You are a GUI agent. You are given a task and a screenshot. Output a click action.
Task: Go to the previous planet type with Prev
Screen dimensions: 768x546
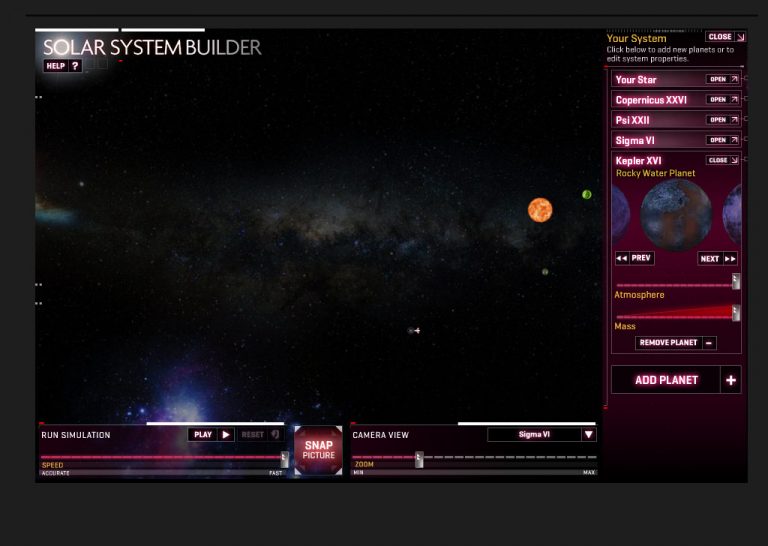coord(634,258)
